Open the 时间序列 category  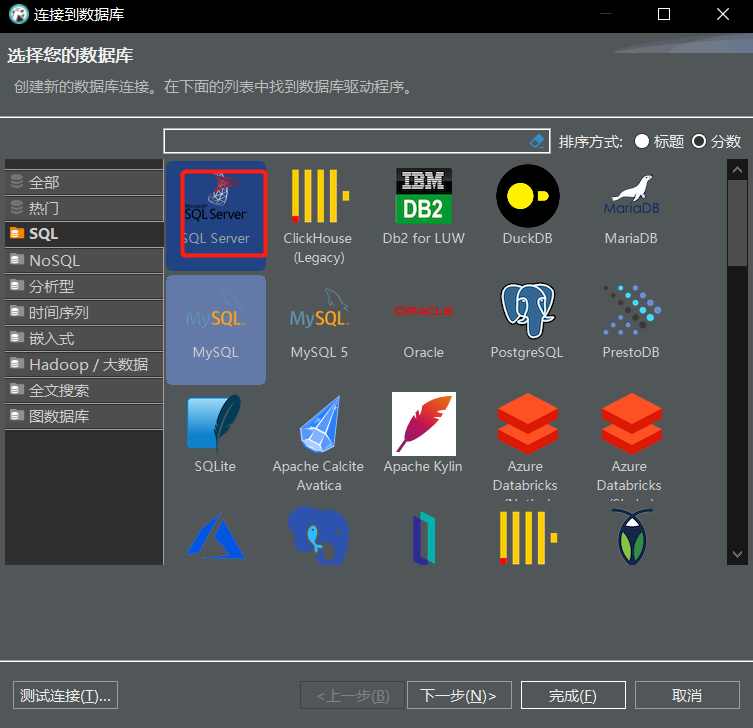point(84,313)
